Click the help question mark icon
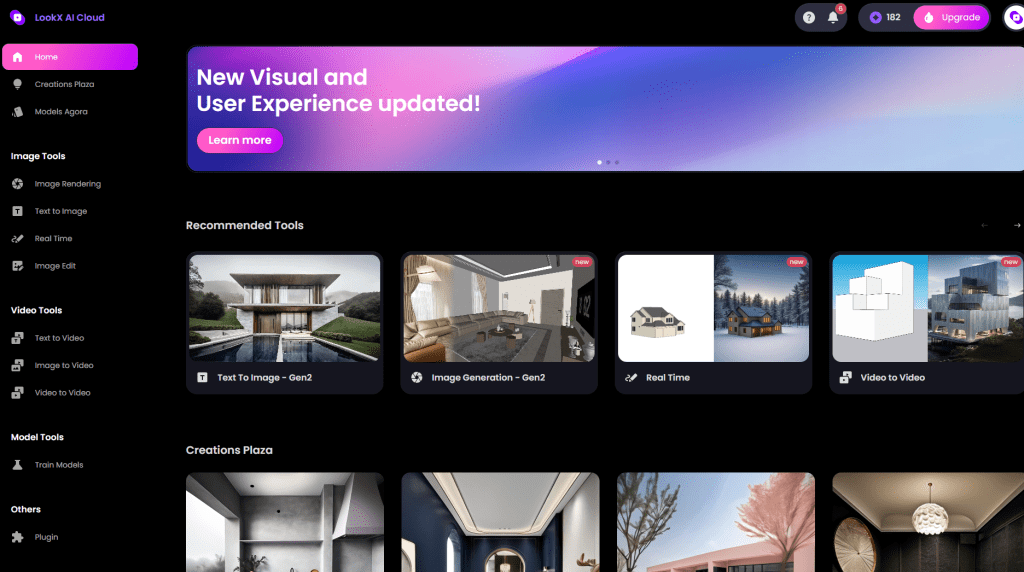 809,17
